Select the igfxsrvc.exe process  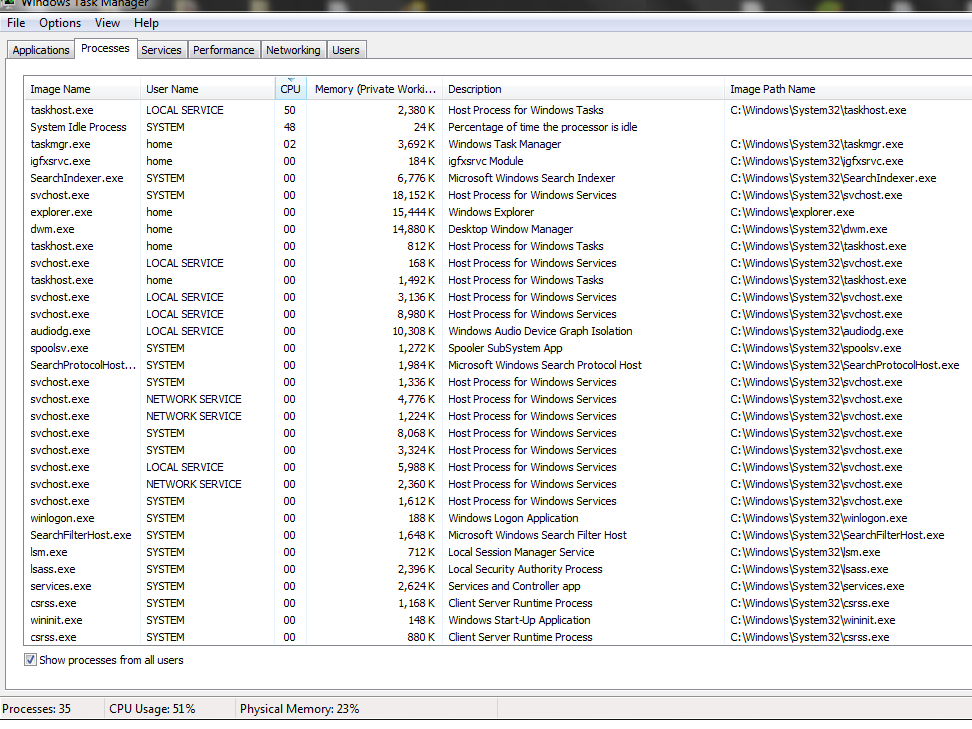[498, 161]
